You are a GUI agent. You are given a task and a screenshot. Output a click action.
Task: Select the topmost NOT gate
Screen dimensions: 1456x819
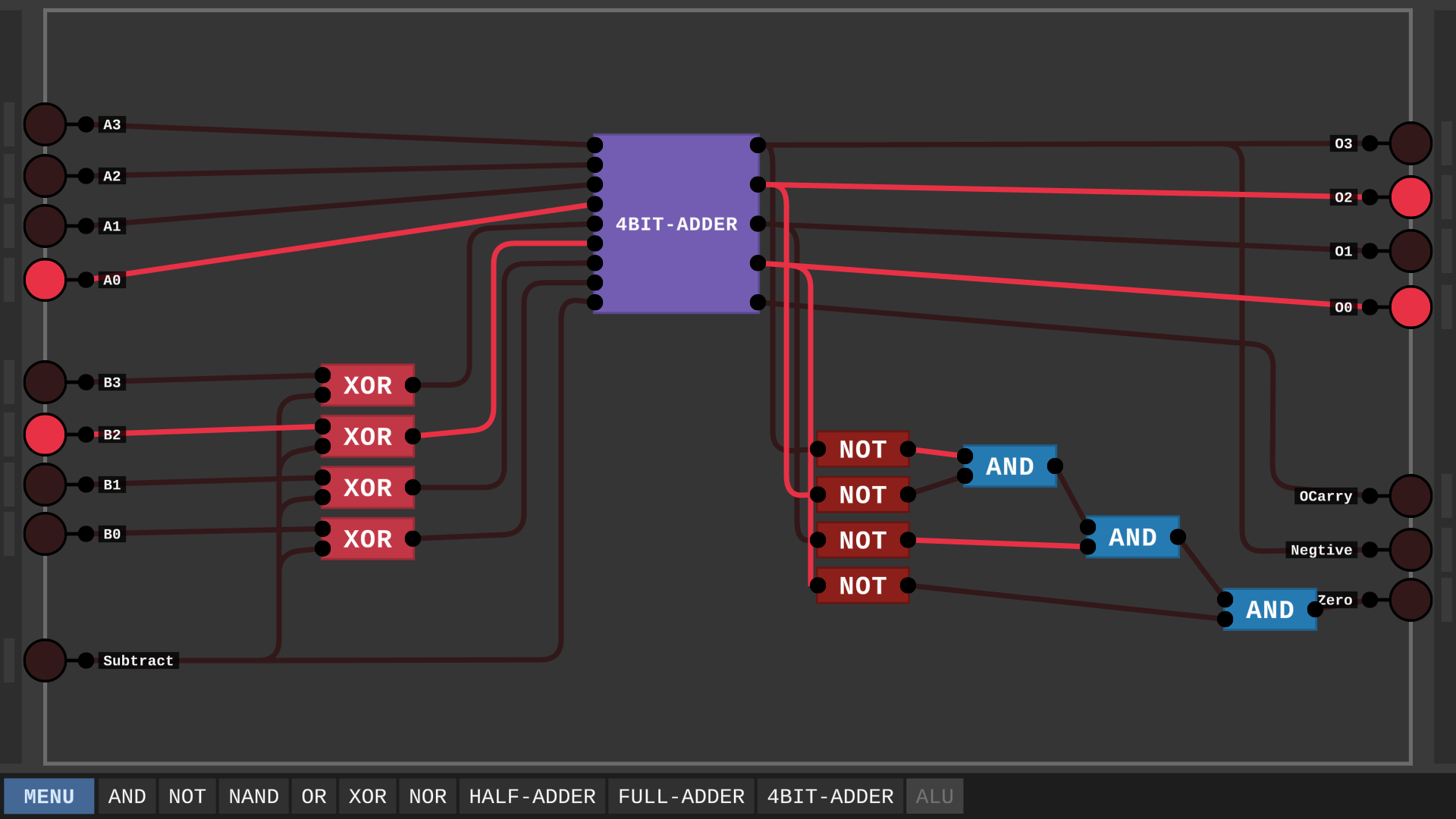coord(863,450)
